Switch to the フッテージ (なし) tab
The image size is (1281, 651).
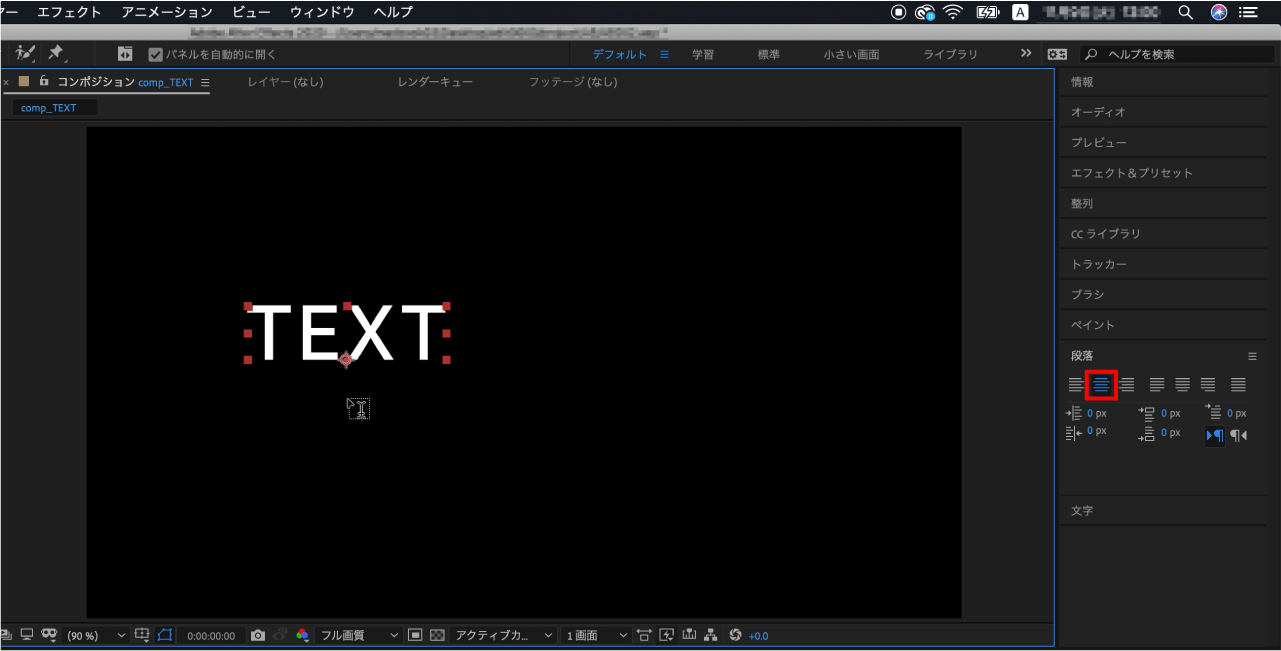click(x=573, y=82)
